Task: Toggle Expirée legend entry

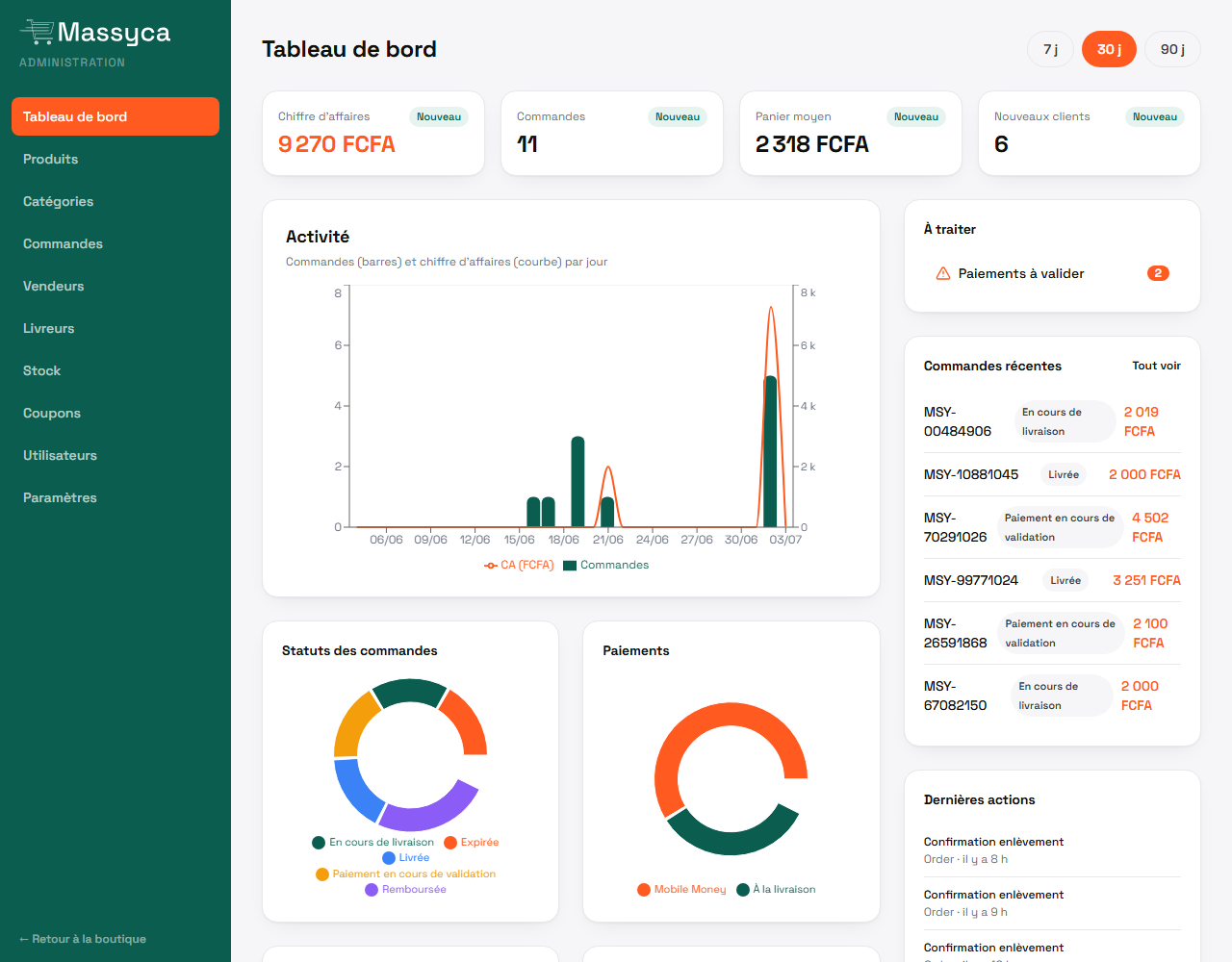Action: [472, 842]
